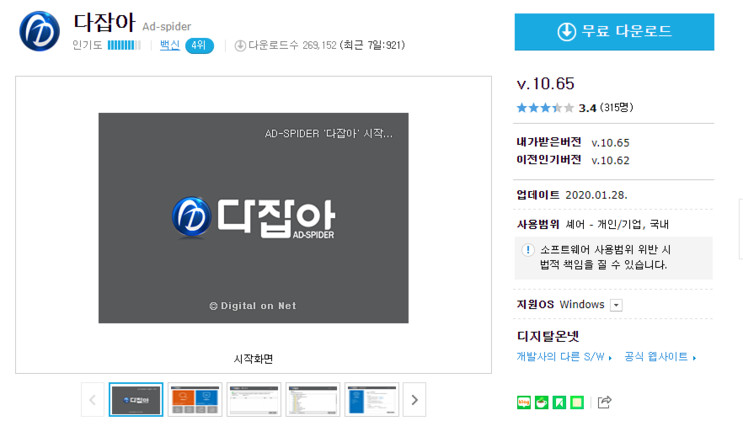Open 개발사의 다른 S/W link
Image resolution: width=743 pixels, height=437 pixels.
[x=563, y=357]
